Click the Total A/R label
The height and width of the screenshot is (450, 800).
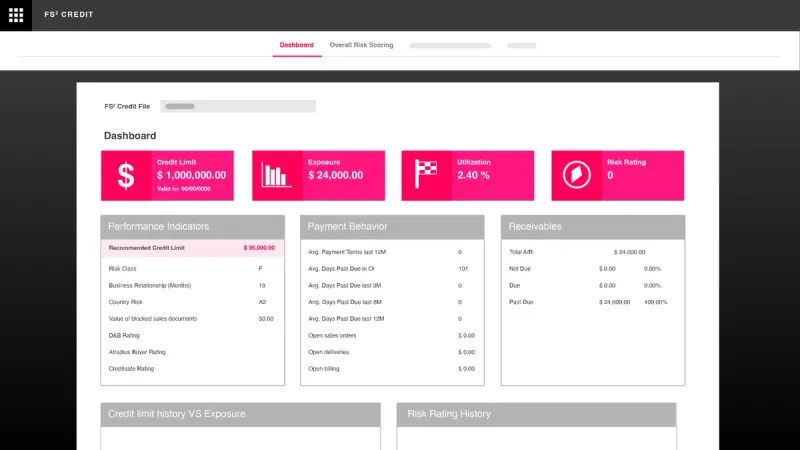pos(521,252)
